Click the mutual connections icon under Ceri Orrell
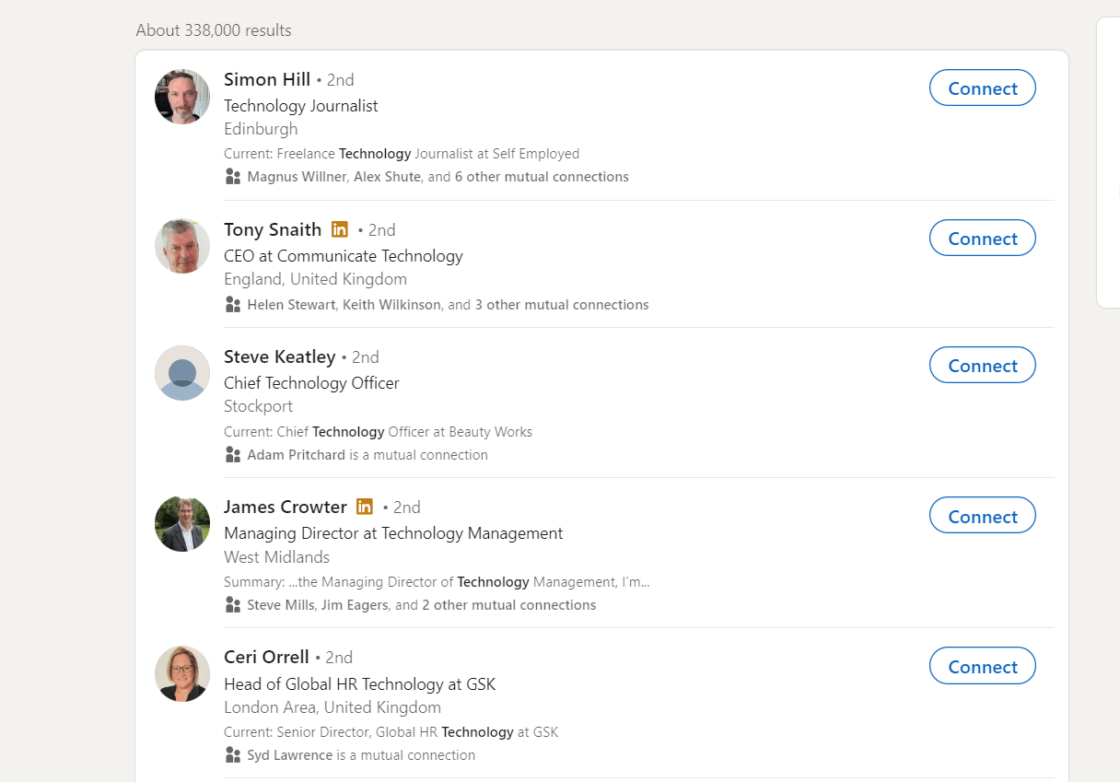Image resolution: width=1120 pixels, height=782 pixels. coord(232,755)
